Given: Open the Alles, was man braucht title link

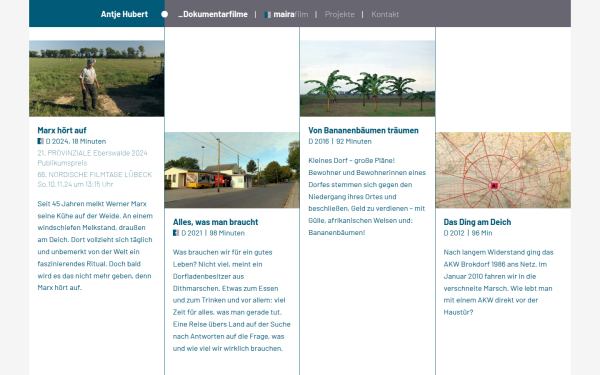Looking at the screenshot, I should coord(215,222).
